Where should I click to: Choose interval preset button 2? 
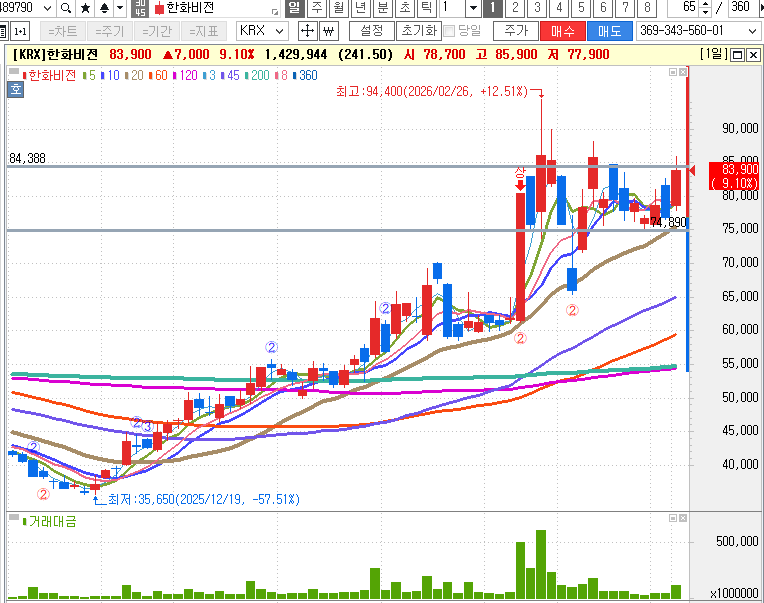coord(515,7)
